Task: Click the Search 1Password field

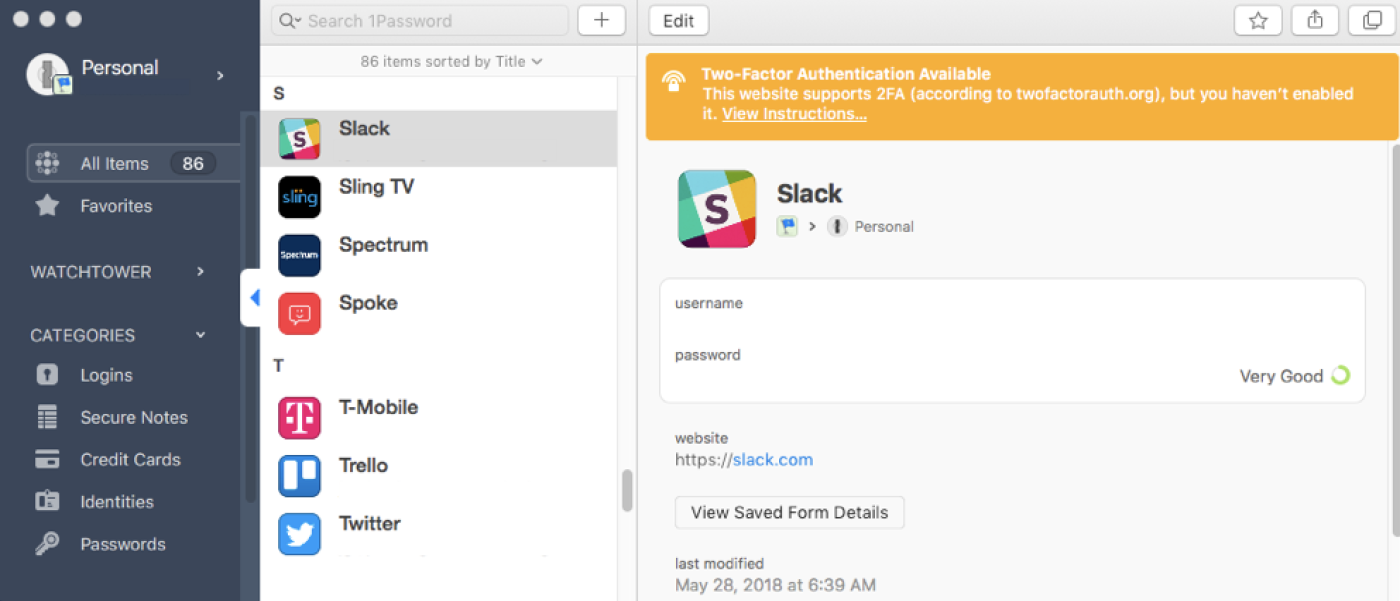Action: tap(420, 21)
